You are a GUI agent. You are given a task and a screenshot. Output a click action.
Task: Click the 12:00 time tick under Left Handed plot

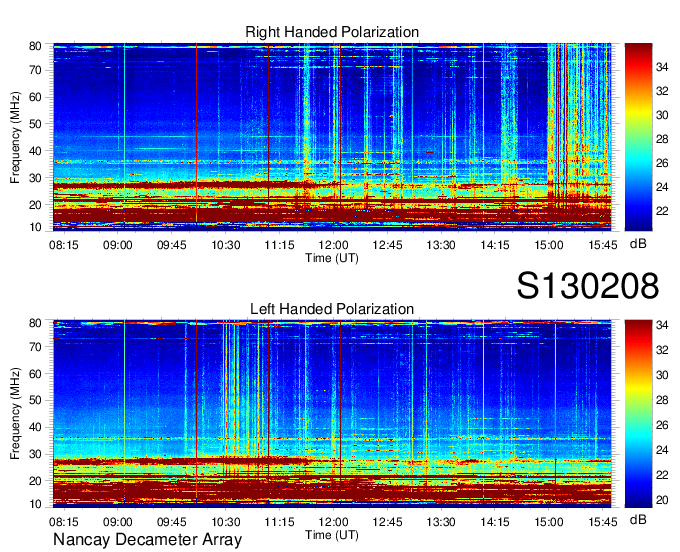(333, 522)
